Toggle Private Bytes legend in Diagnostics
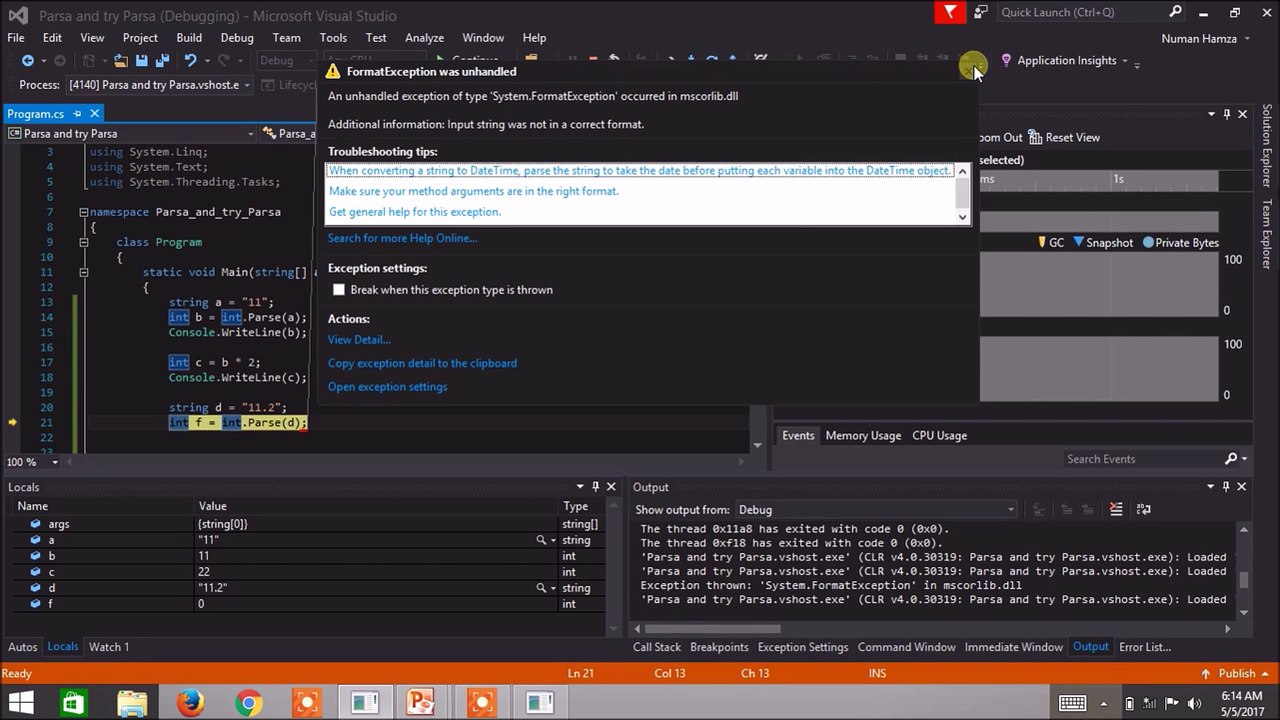The image size is (1280, 720). click(1147, 243)
